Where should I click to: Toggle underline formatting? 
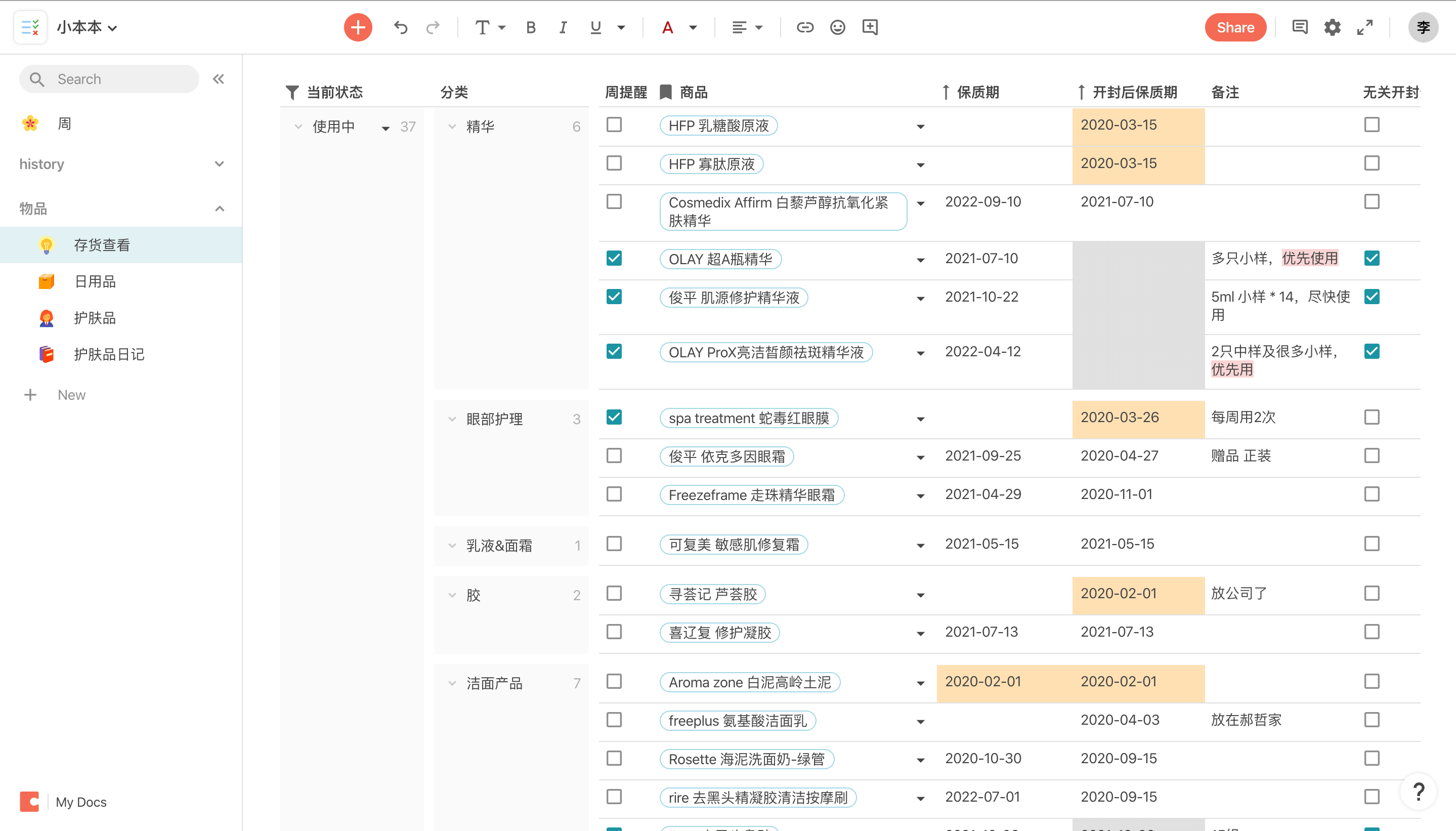[x=595, y=27]
